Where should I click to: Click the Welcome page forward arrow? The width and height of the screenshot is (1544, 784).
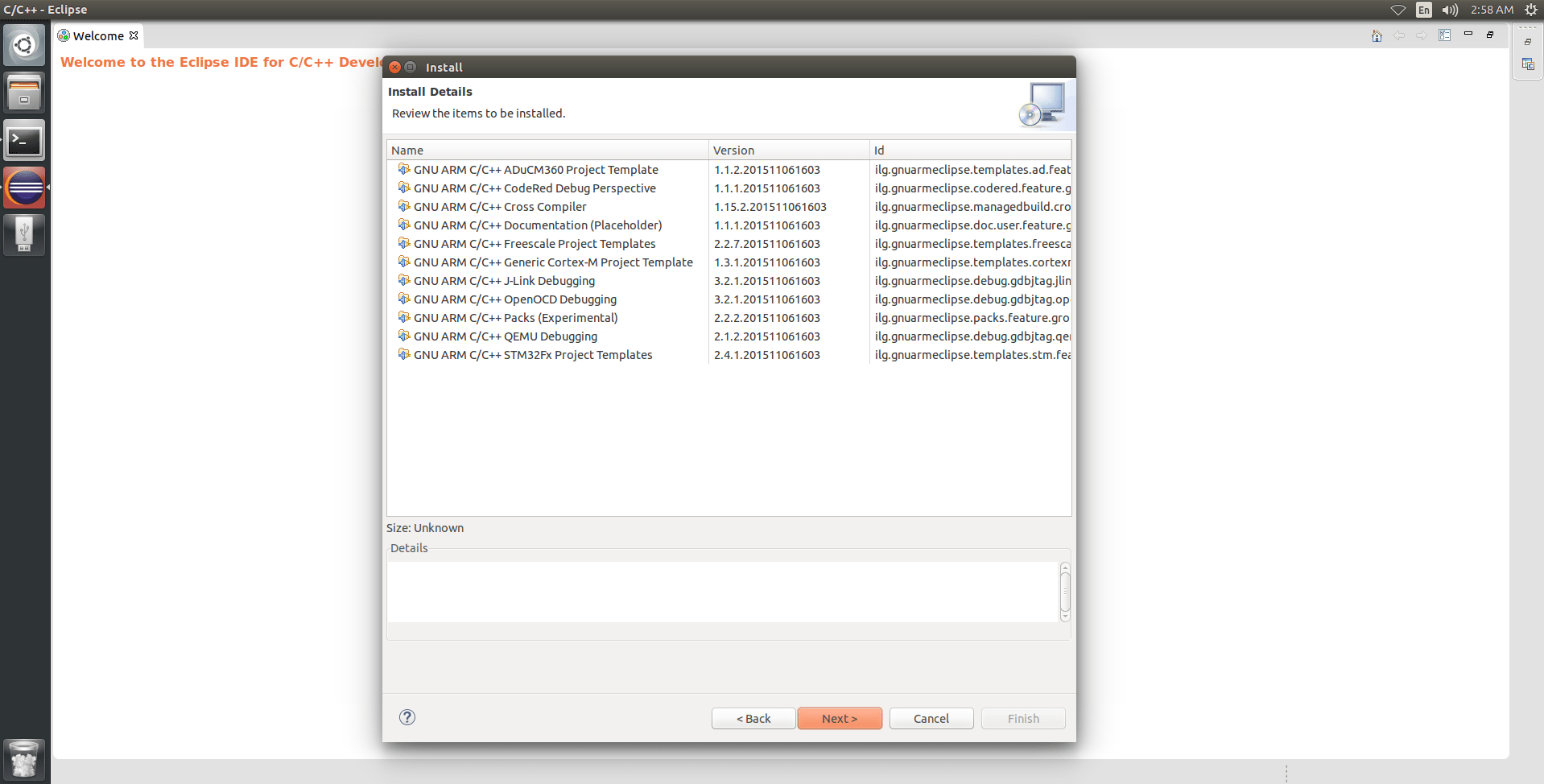pyautogui.click(x=1422, y=35)
